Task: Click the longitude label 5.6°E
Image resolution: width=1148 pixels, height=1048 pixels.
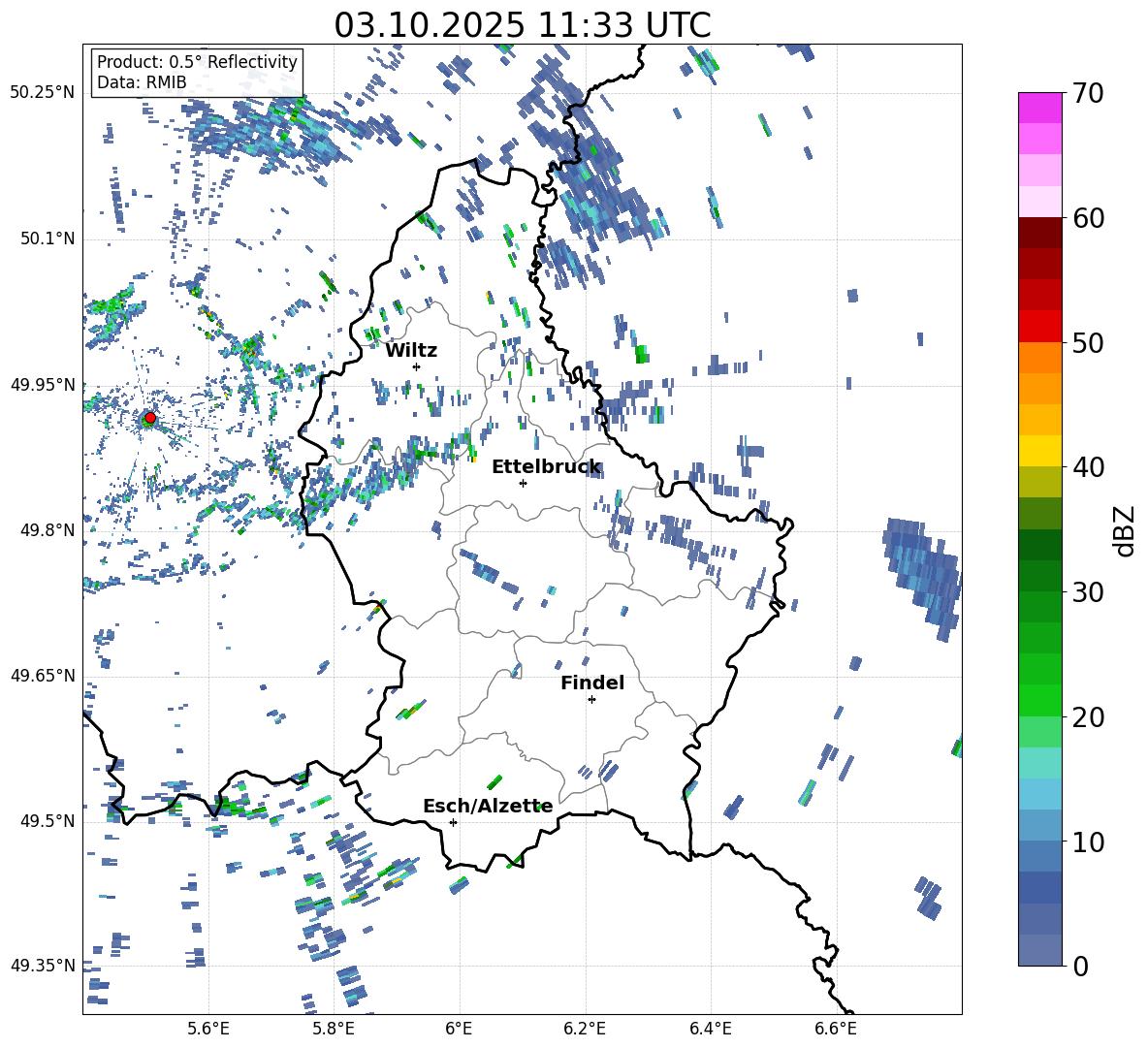Action: (x=208, y=1029)
